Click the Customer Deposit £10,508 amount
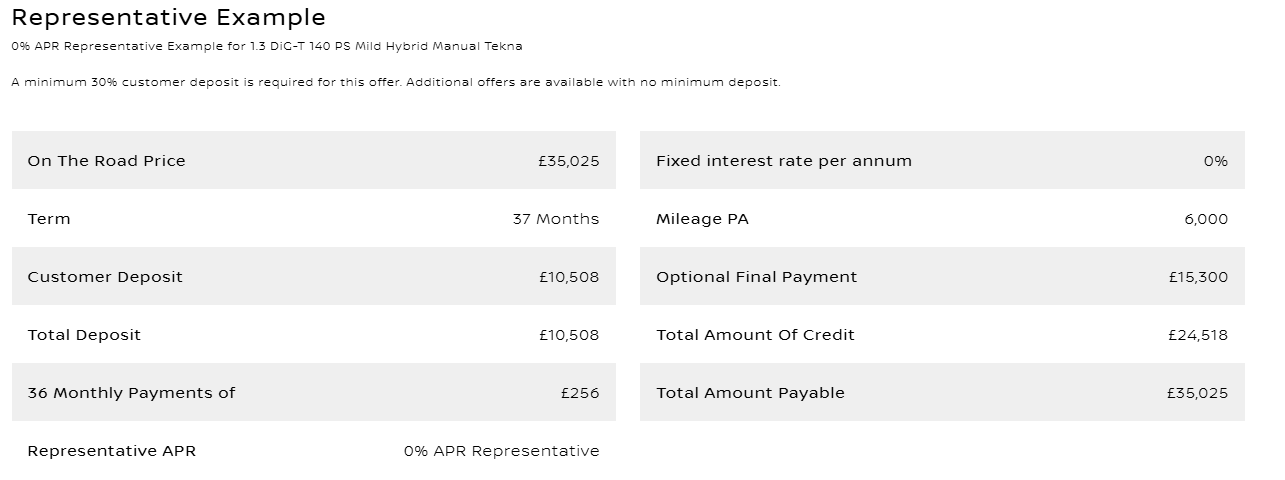The height and width of the screenshot is (480, 1285). (x=568, y=277)
